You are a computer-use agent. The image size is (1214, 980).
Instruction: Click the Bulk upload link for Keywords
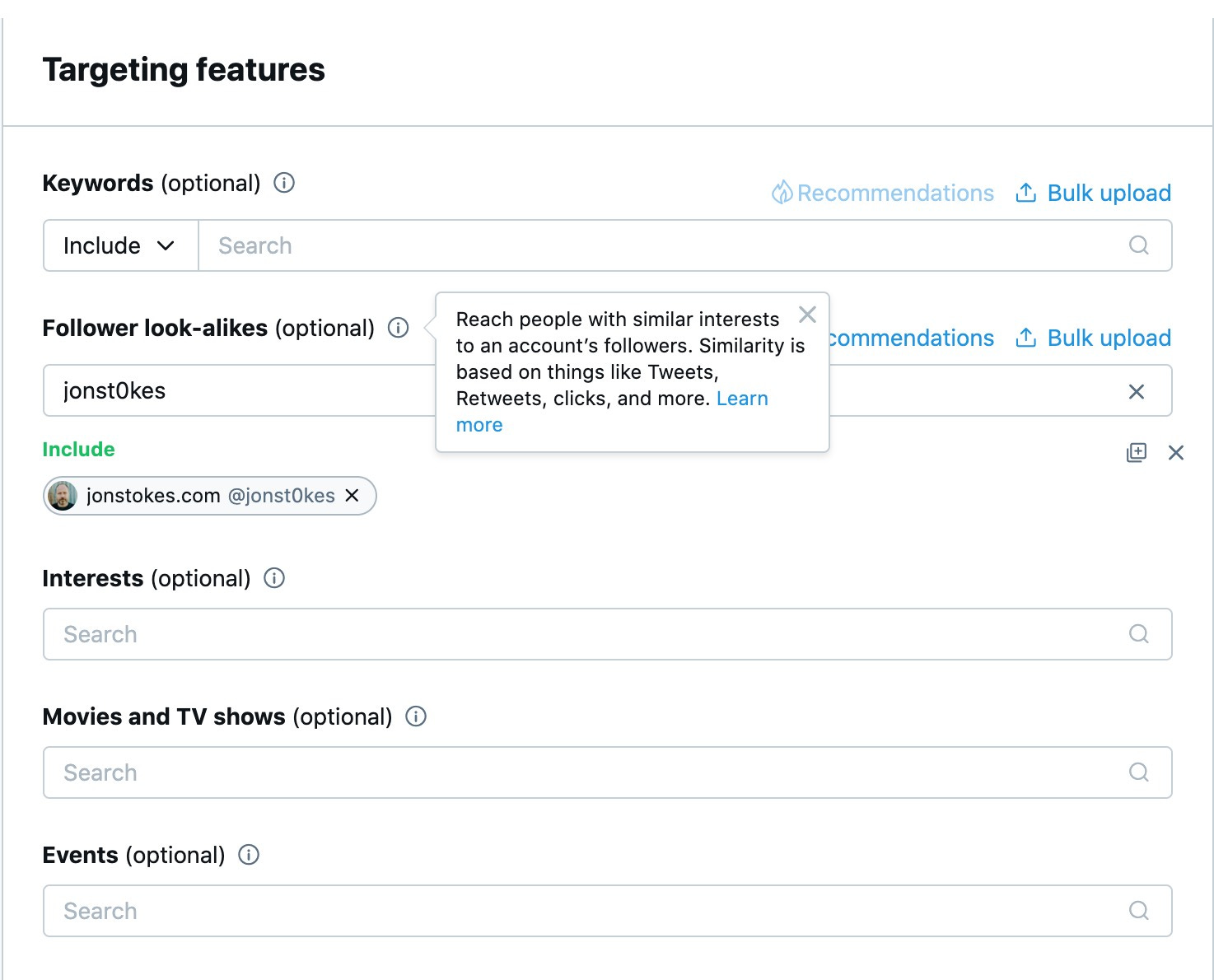click(1109, 192)
